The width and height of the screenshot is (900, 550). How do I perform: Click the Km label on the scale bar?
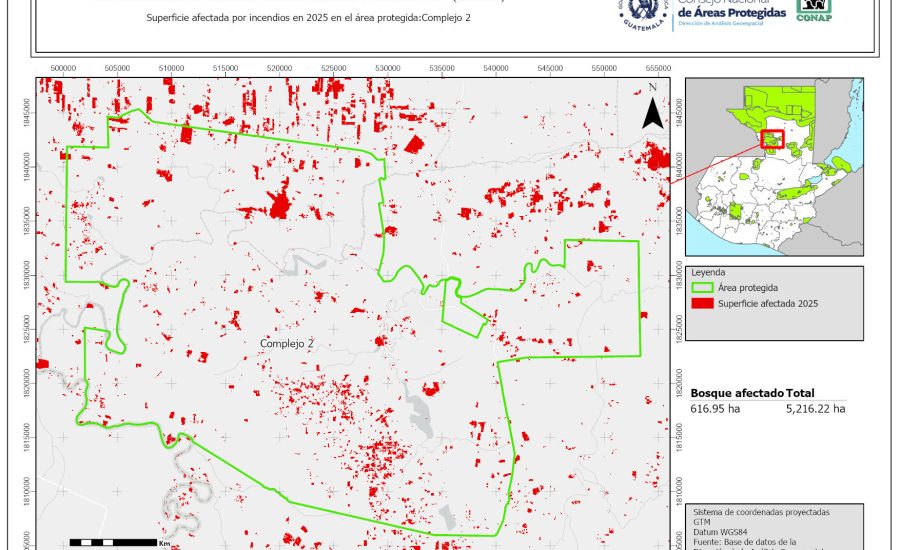pyautogui.click(x=164, y=543)
